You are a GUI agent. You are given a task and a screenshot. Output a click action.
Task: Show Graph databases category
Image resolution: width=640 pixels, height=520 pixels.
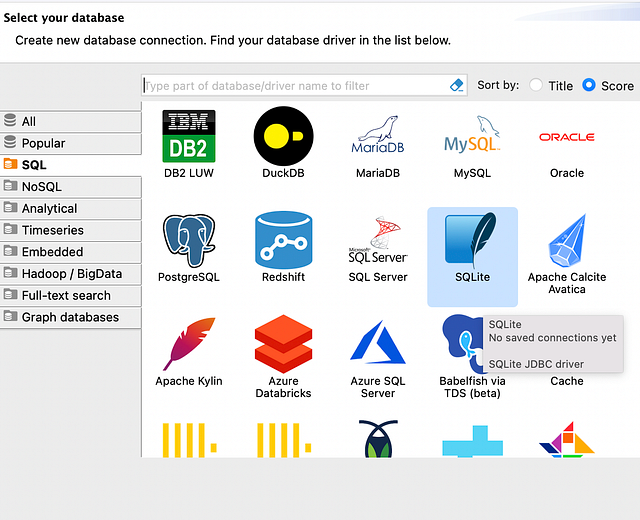coord(71,317)
